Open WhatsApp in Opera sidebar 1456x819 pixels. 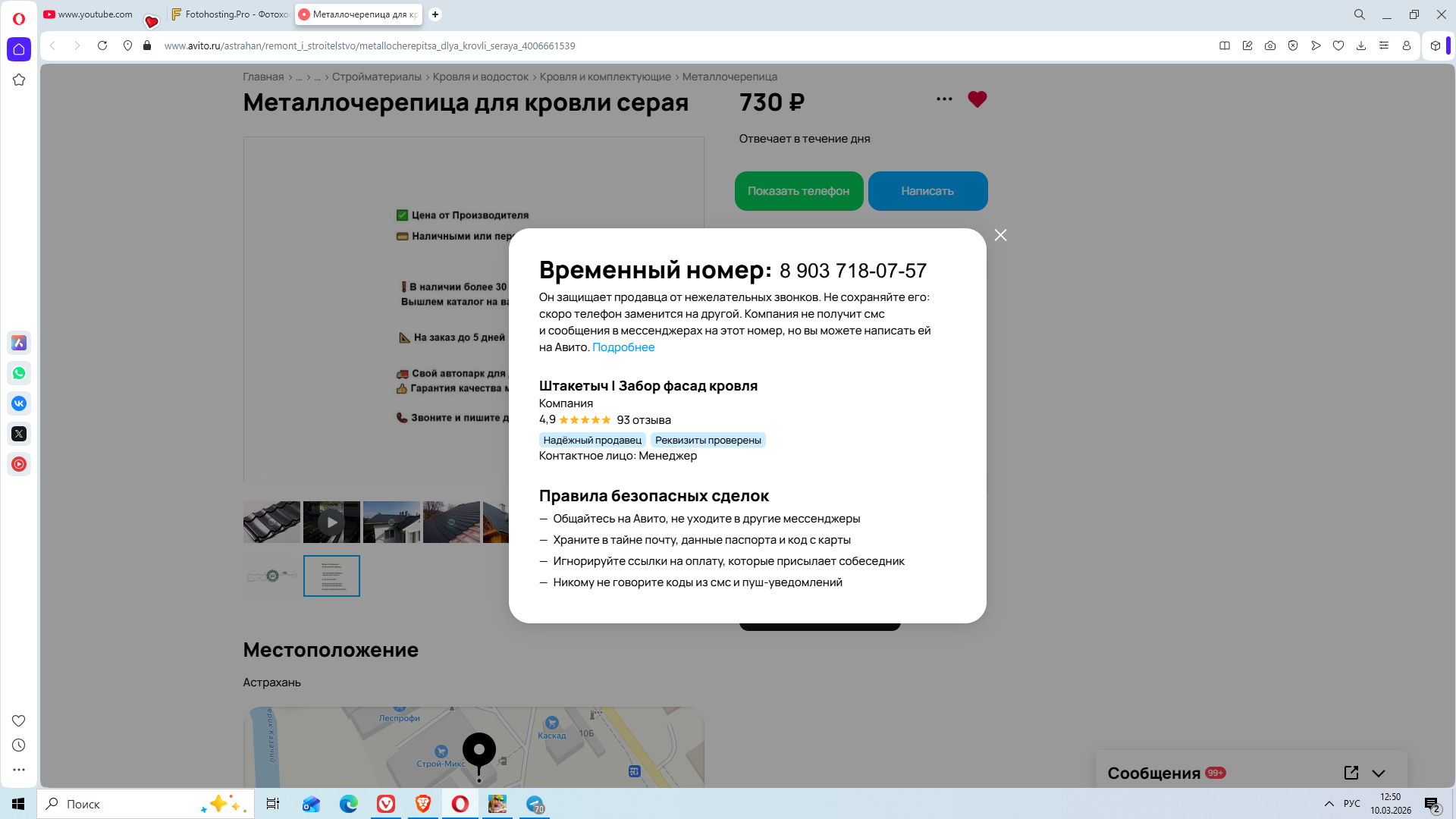point(19,373)
